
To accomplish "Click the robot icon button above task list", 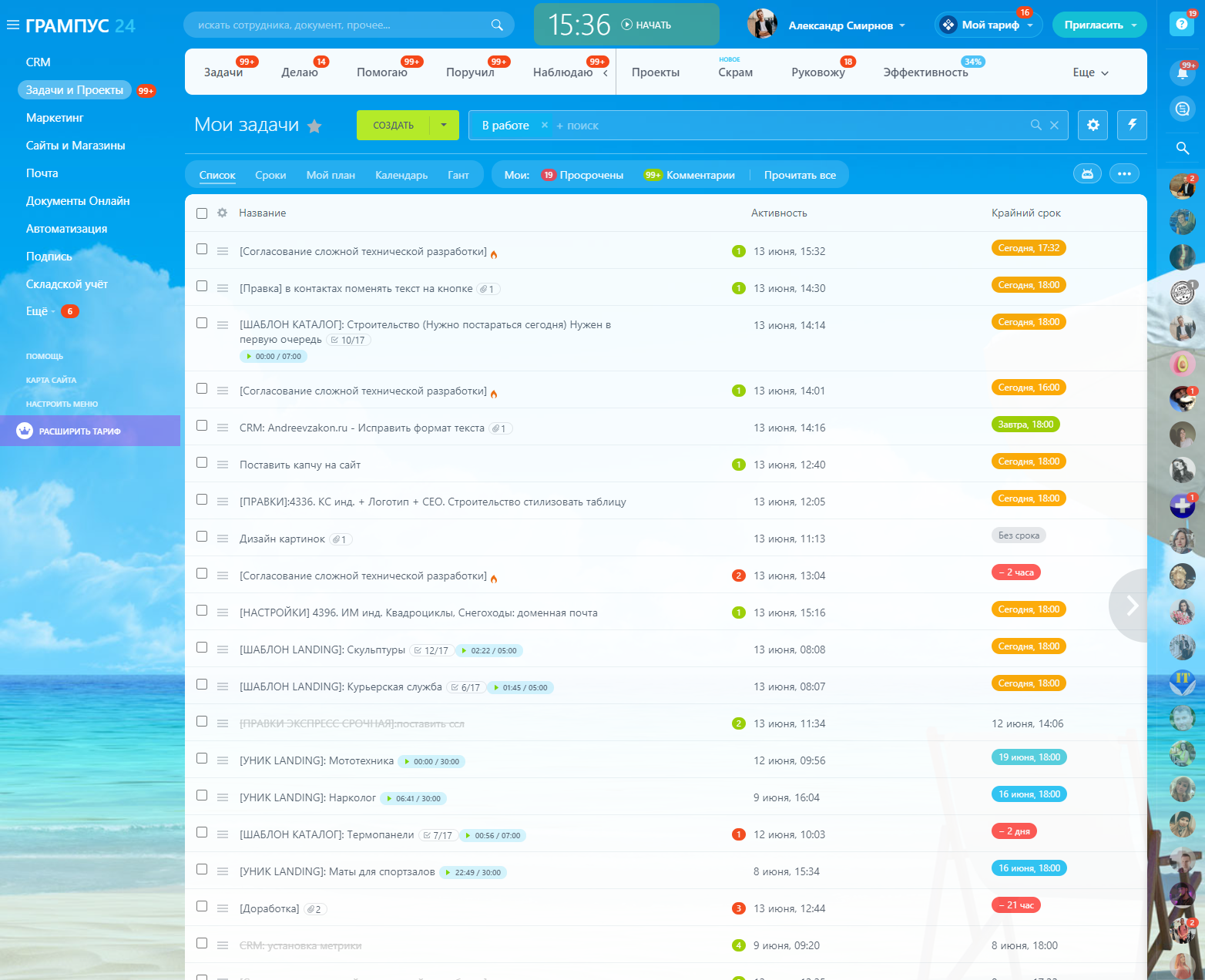I will coord(1087,174).
